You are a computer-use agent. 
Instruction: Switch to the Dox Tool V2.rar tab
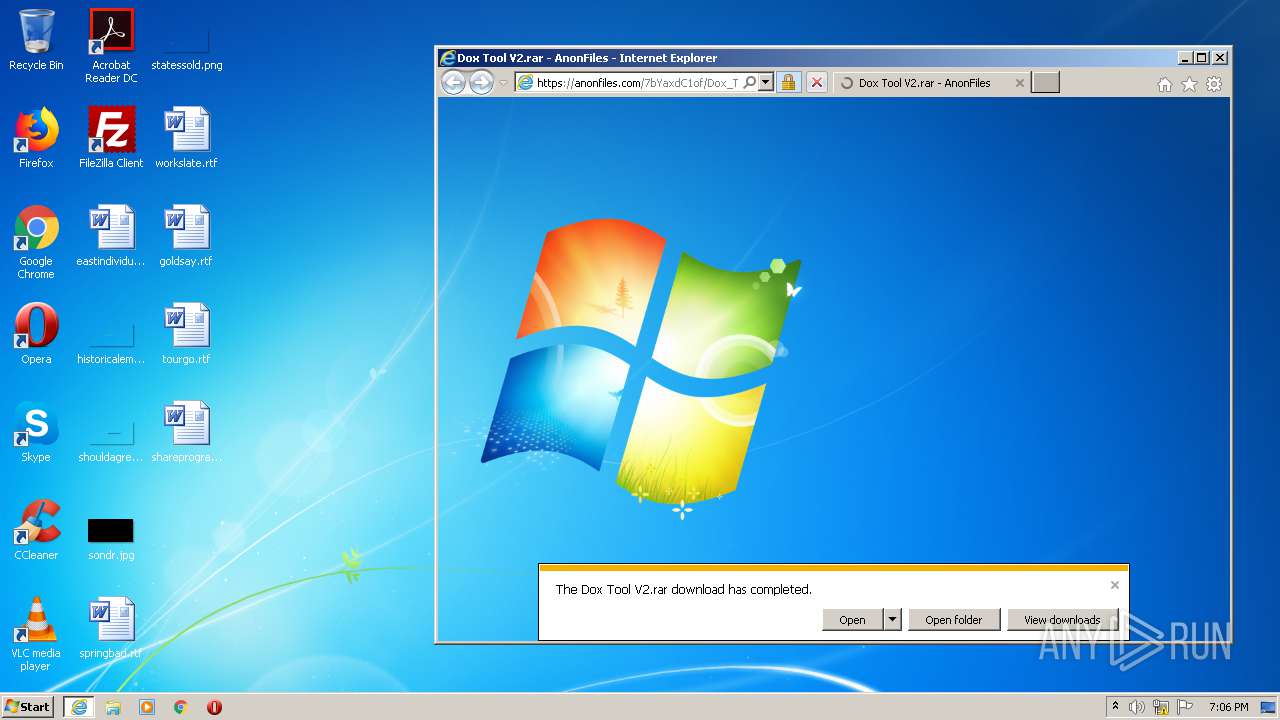click(925, 83)
